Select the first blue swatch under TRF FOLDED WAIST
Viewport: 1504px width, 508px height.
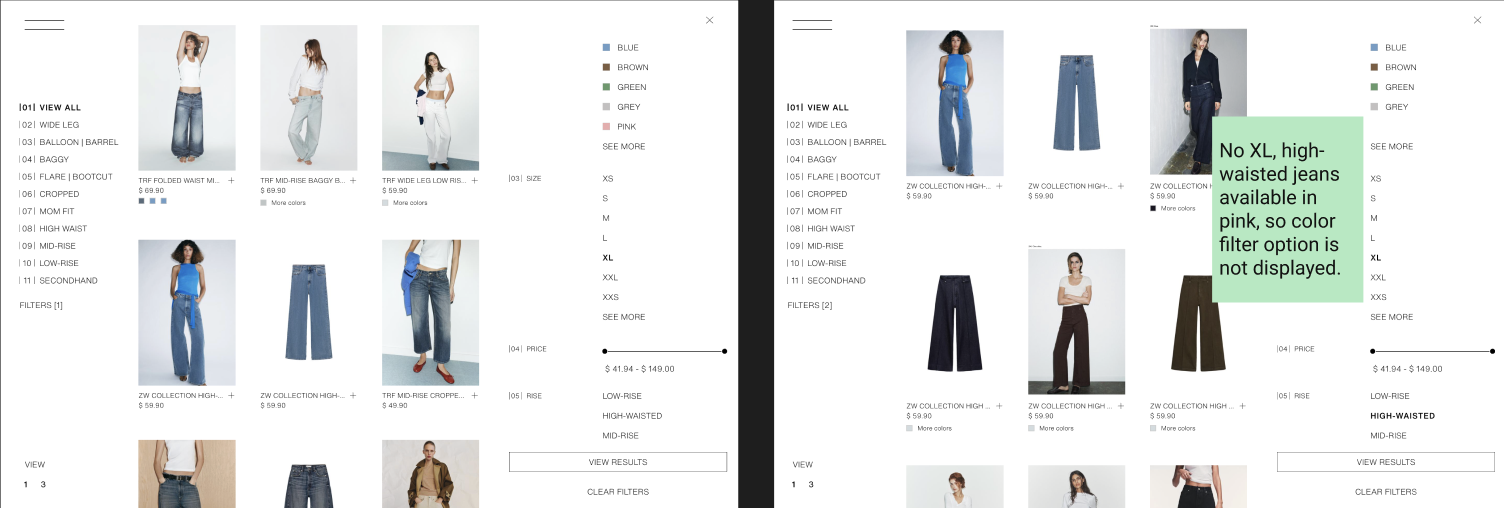(x=141, y=201)
